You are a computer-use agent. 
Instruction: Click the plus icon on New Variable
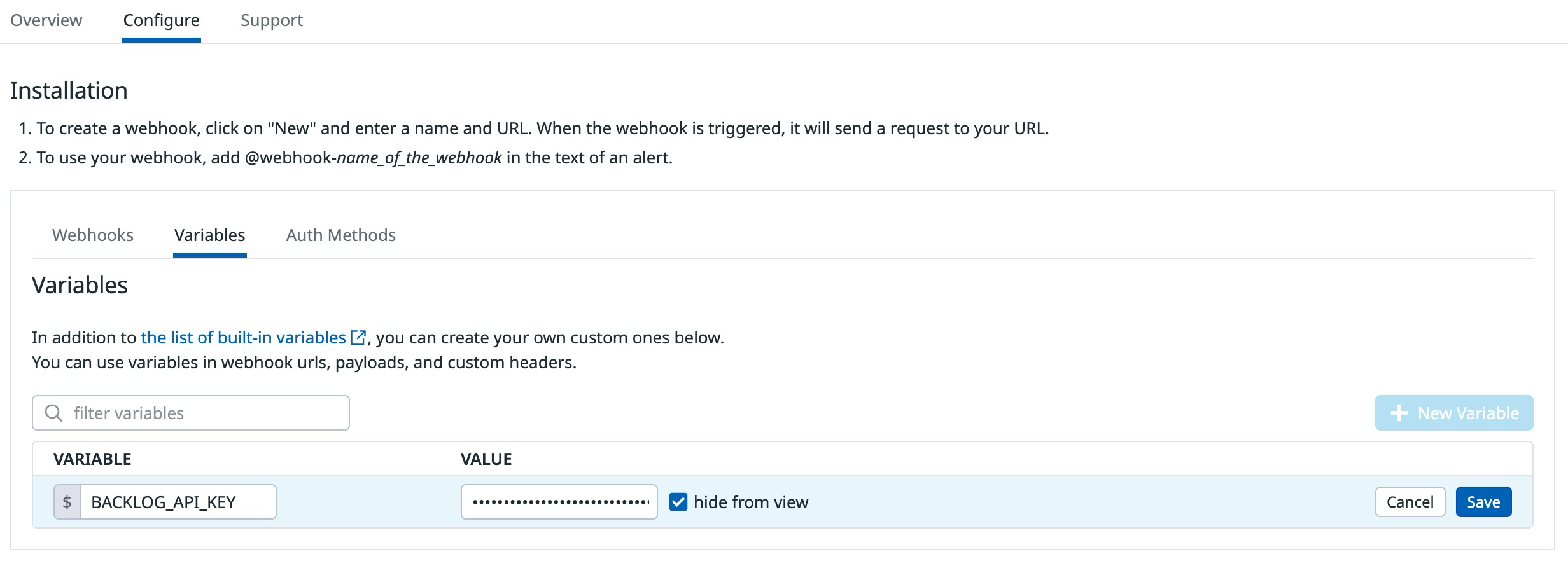[x=1398, y=412]
